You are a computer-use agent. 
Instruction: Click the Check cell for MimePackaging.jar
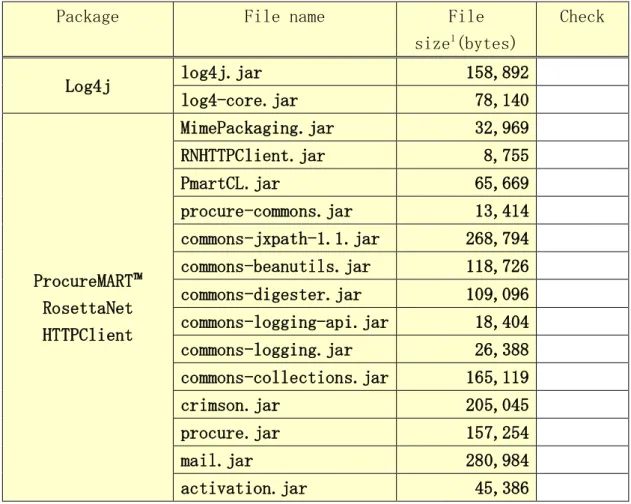tap(582, 128)
